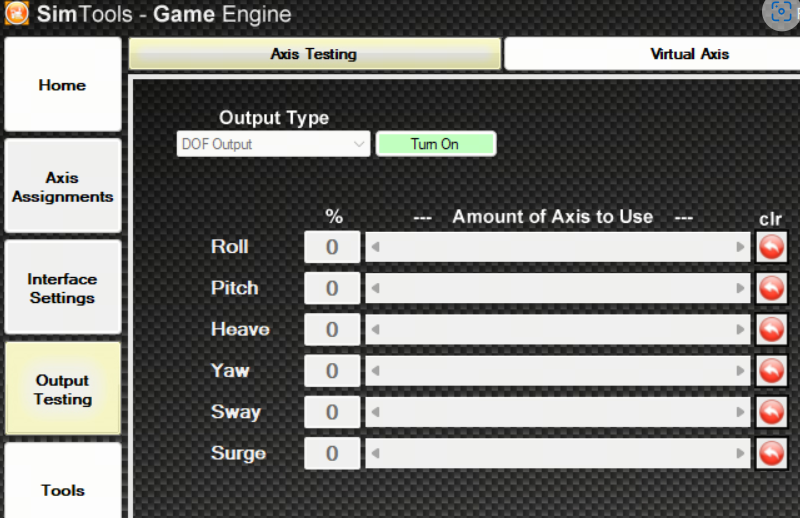
Task: Reset Sway with its red clear icon
Action: click(771, 412)
